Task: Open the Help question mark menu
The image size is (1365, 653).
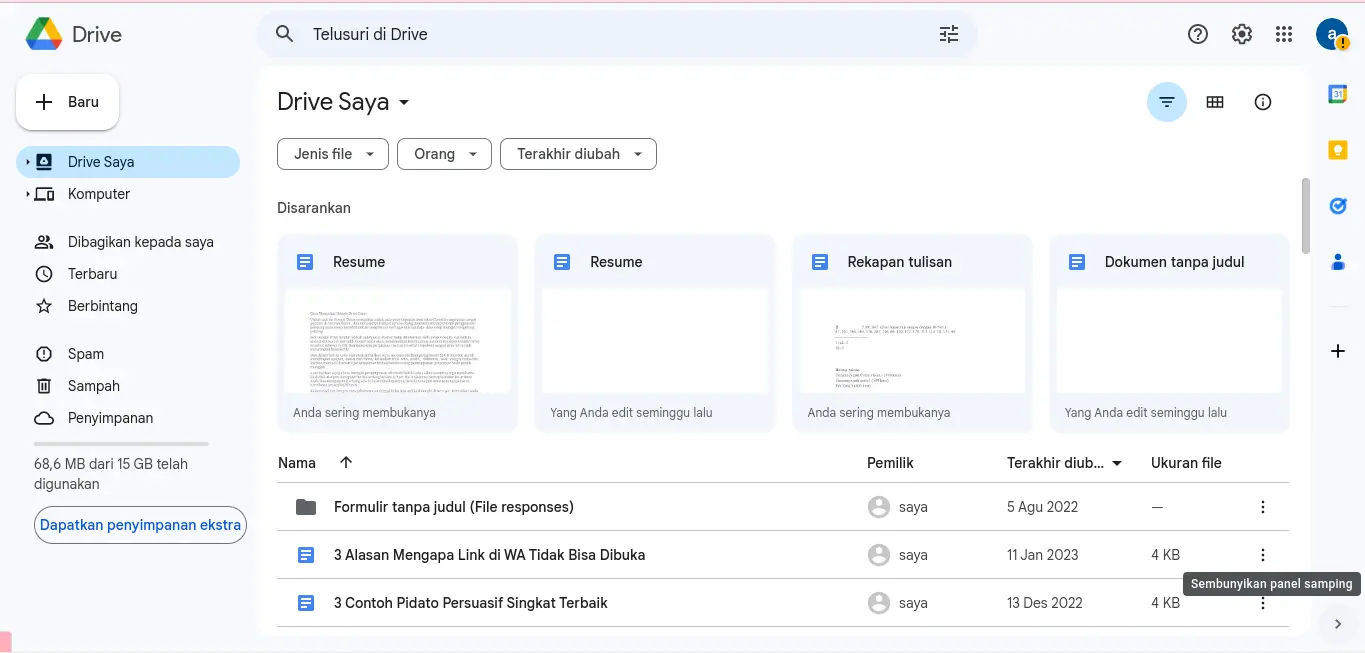Action: point(1198,34)
